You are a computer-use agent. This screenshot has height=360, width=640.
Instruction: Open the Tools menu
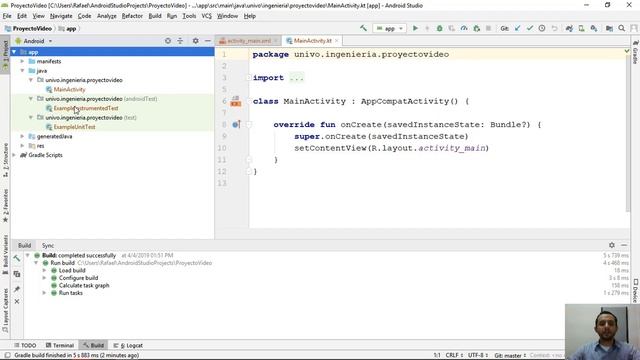[x=189, y=16]
